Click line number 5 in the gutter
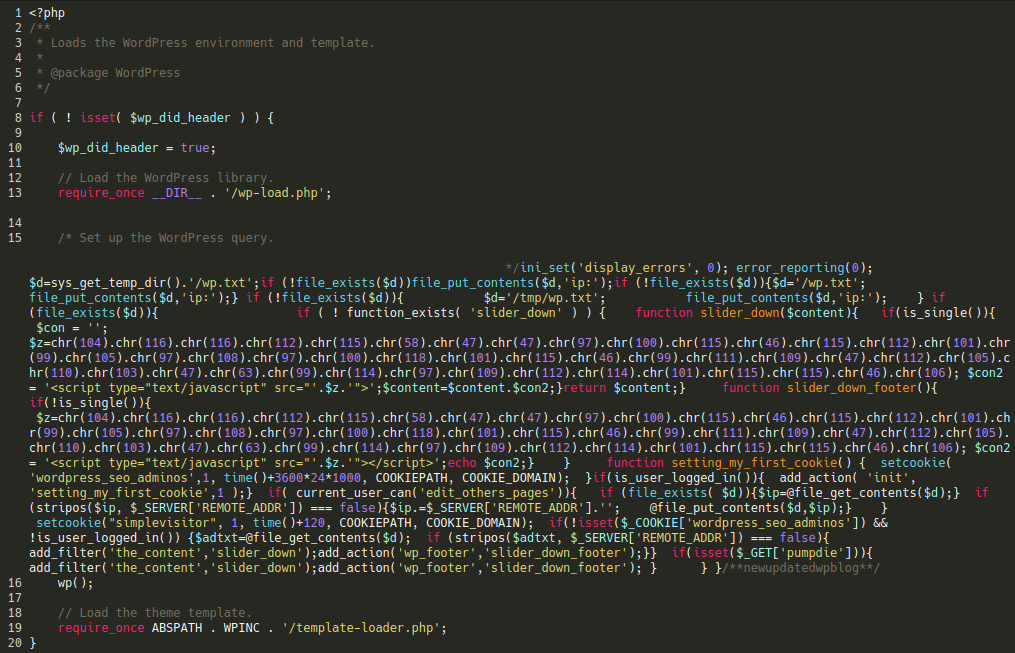 (x=18, y=73)
